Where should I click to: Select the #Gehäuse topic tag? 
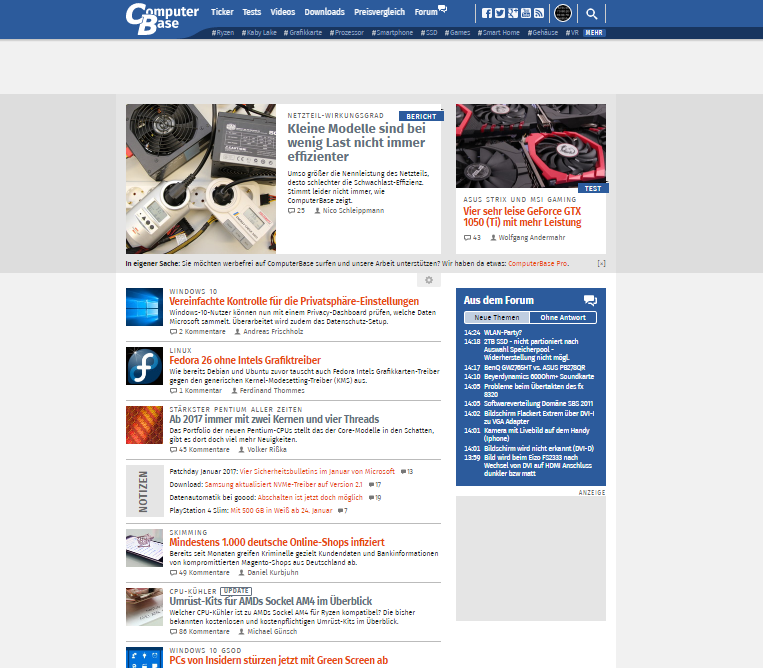point(543,33)
